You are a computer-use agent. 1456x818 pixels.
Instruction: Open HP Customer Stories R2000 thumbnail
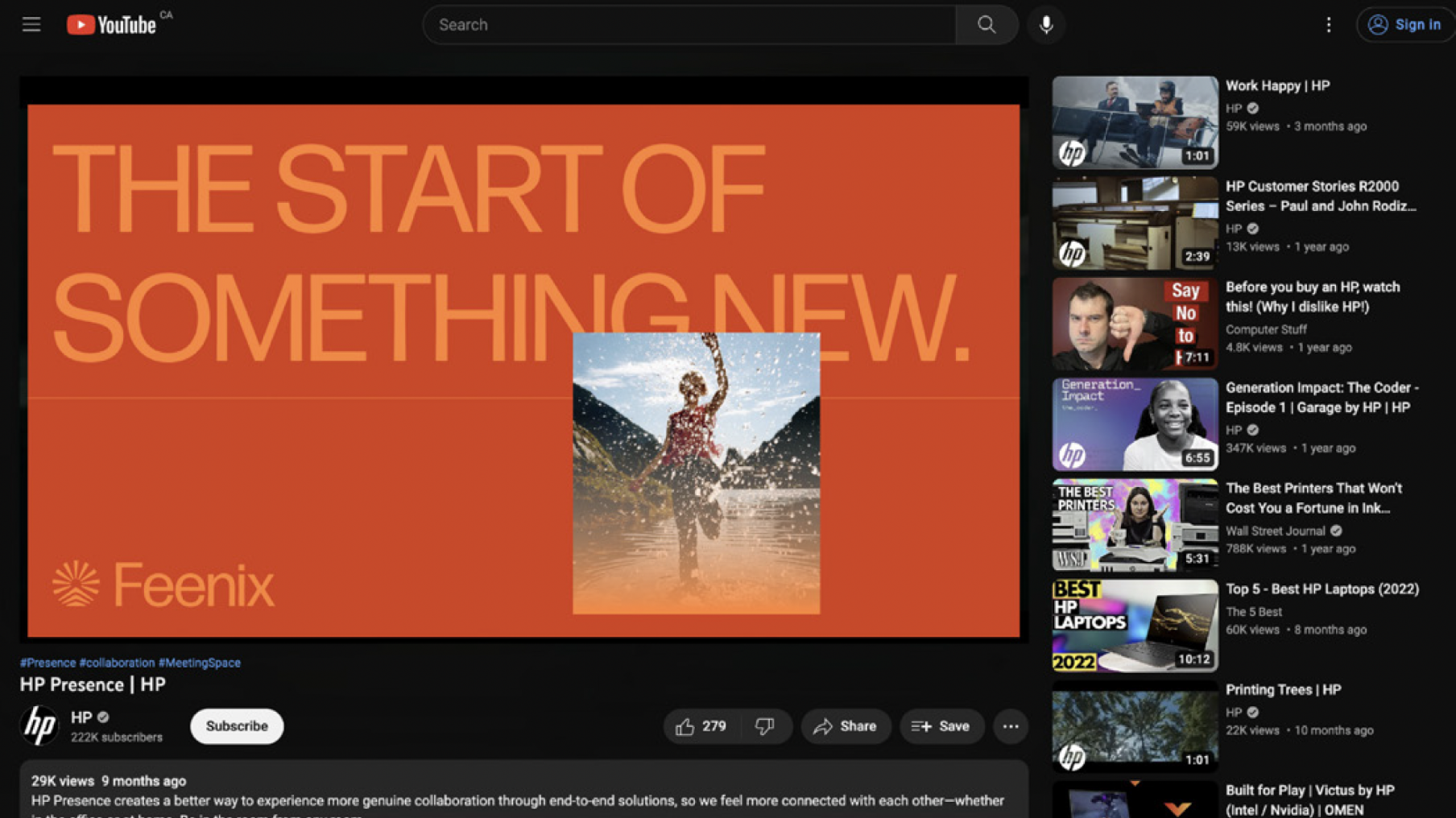[x=1135, y=223]
